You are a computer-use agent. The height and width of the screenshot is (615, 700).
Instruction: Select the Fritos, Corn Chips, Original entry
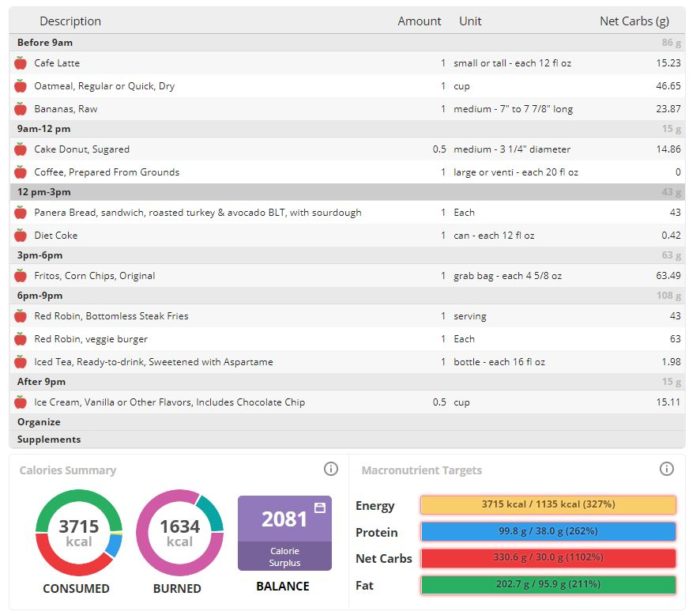pos(347,276)
